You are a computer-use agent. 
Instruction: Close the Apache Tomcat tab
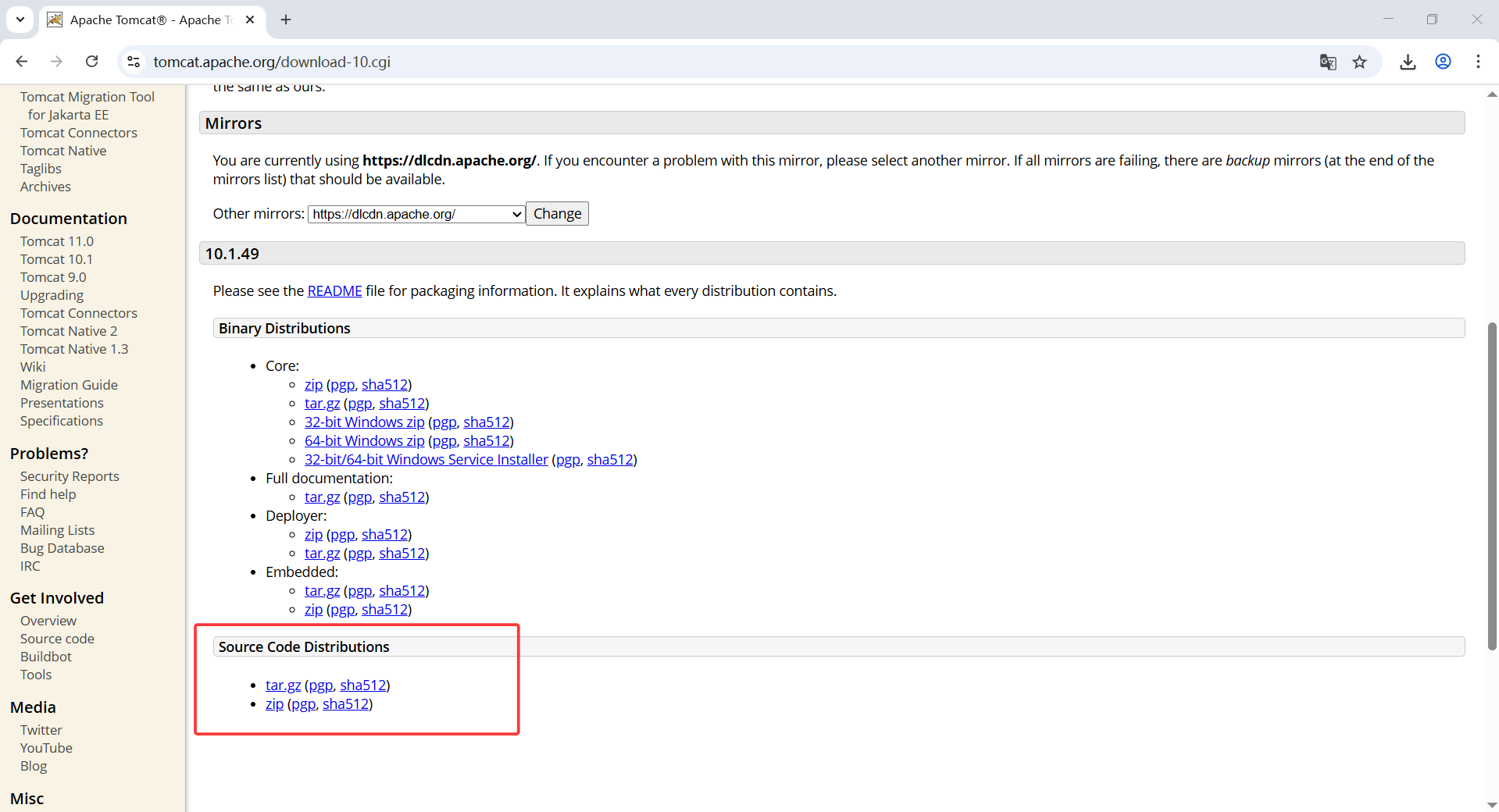250,20
